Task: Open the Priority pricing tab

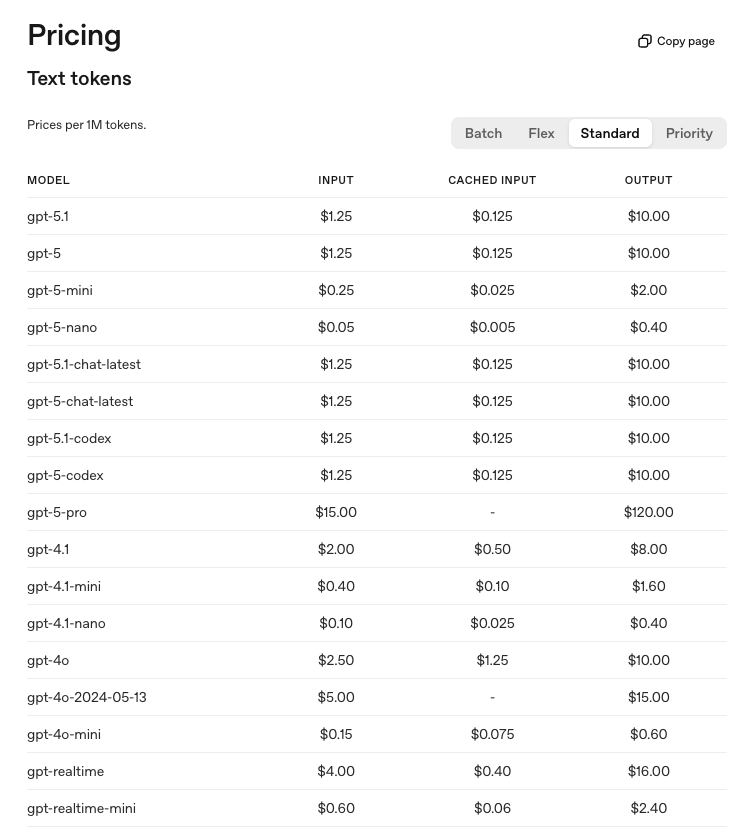Action: tap(689, 133)
